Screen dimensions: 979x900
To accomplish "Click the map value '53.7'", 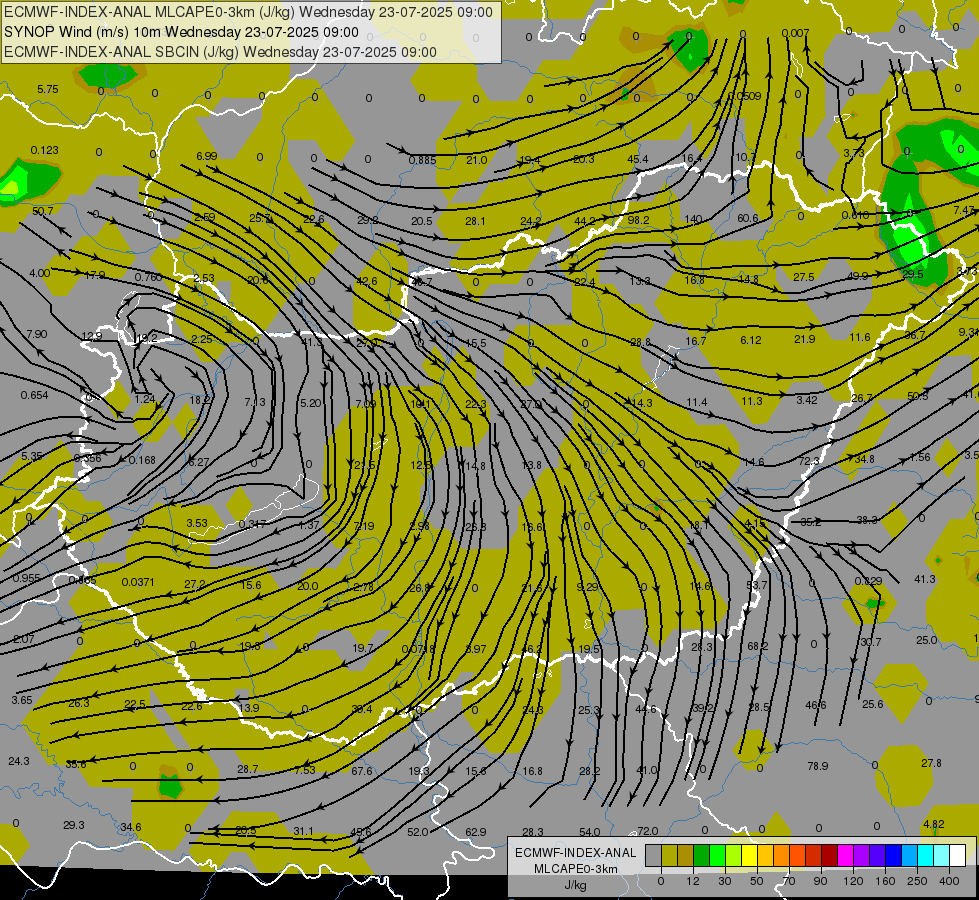I will coord(756,585).
